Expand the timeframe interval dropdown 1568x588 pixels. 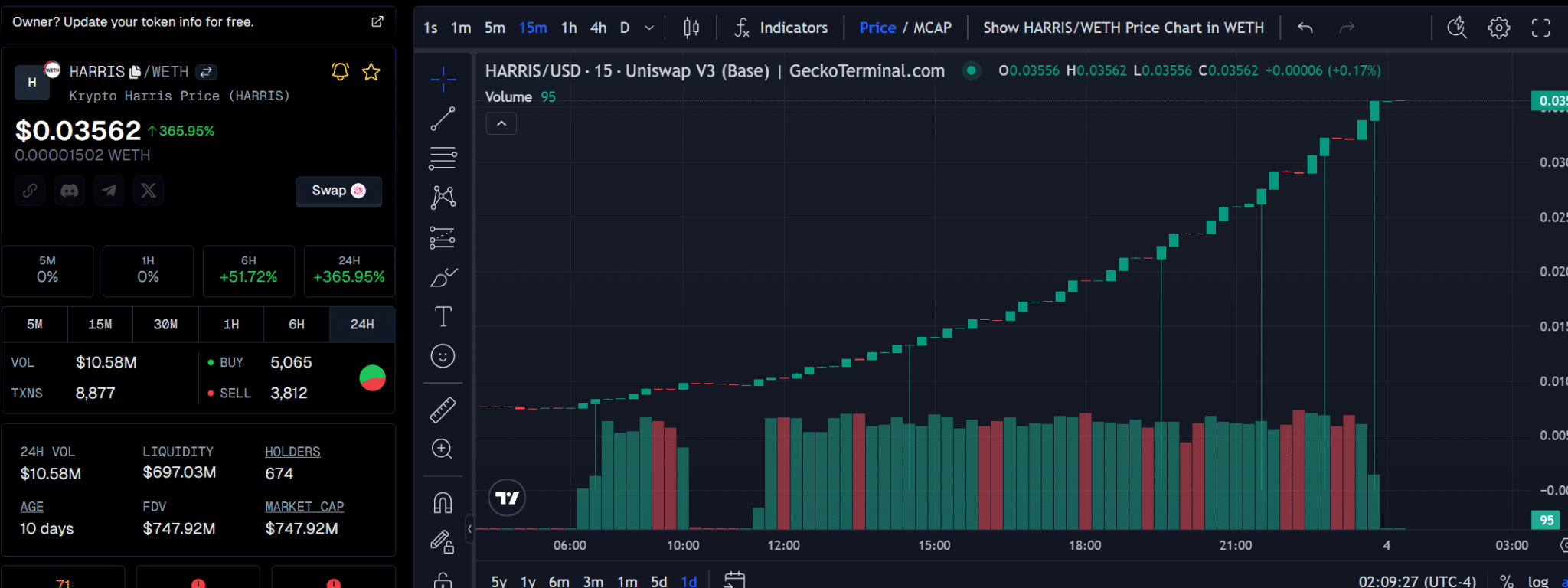coord(649,28)
